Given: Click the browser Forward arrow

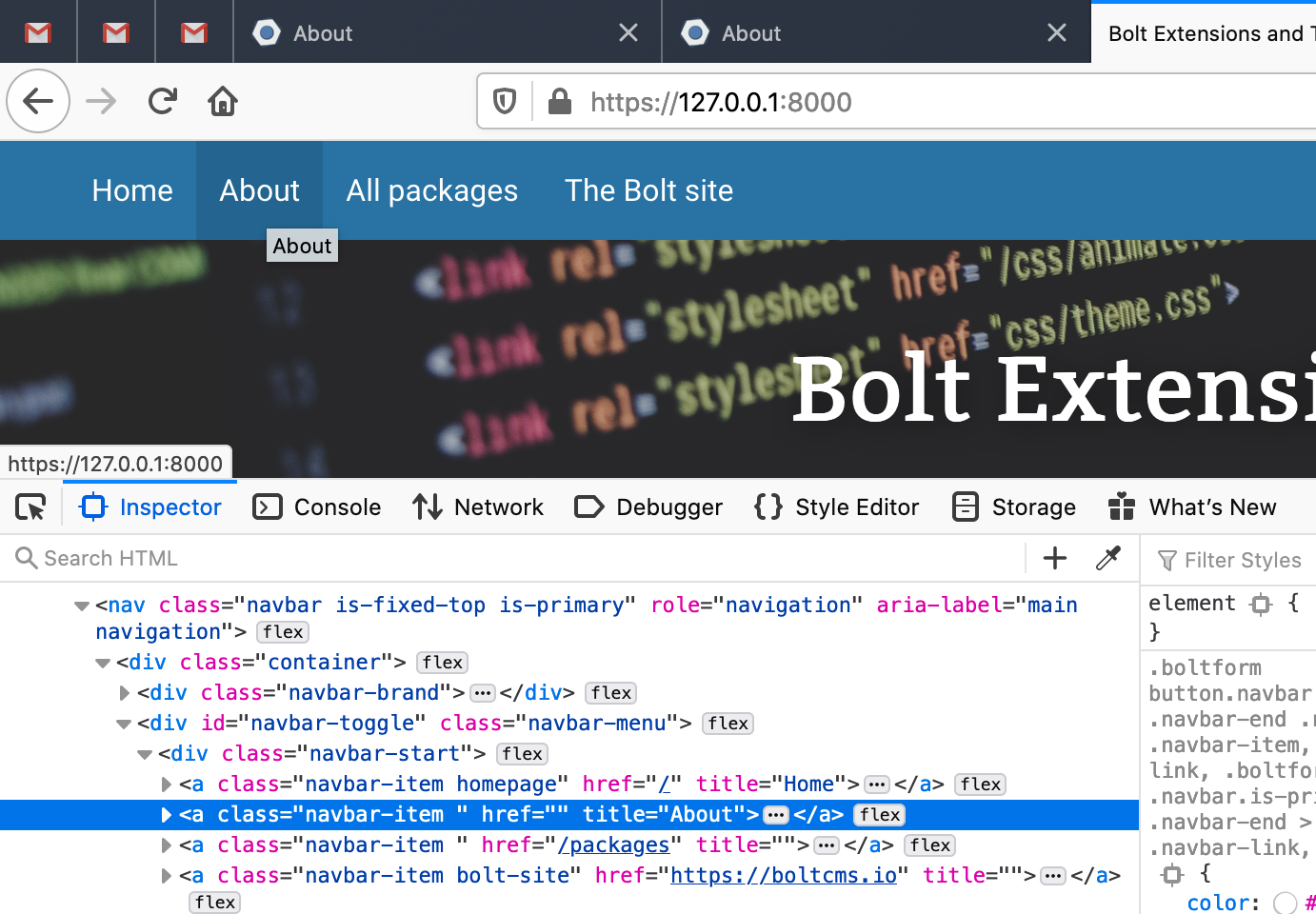Looking at the screenshot, I should click(x=101, y=101).
